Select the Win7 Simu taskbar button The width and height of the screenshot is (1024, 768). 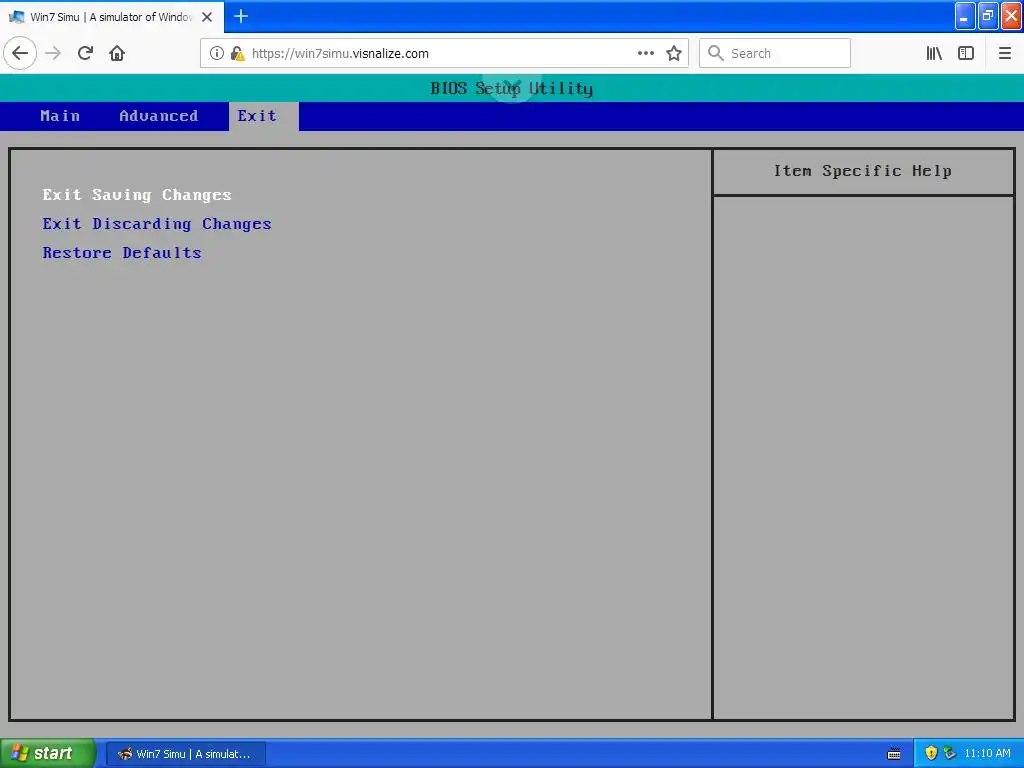185,754
